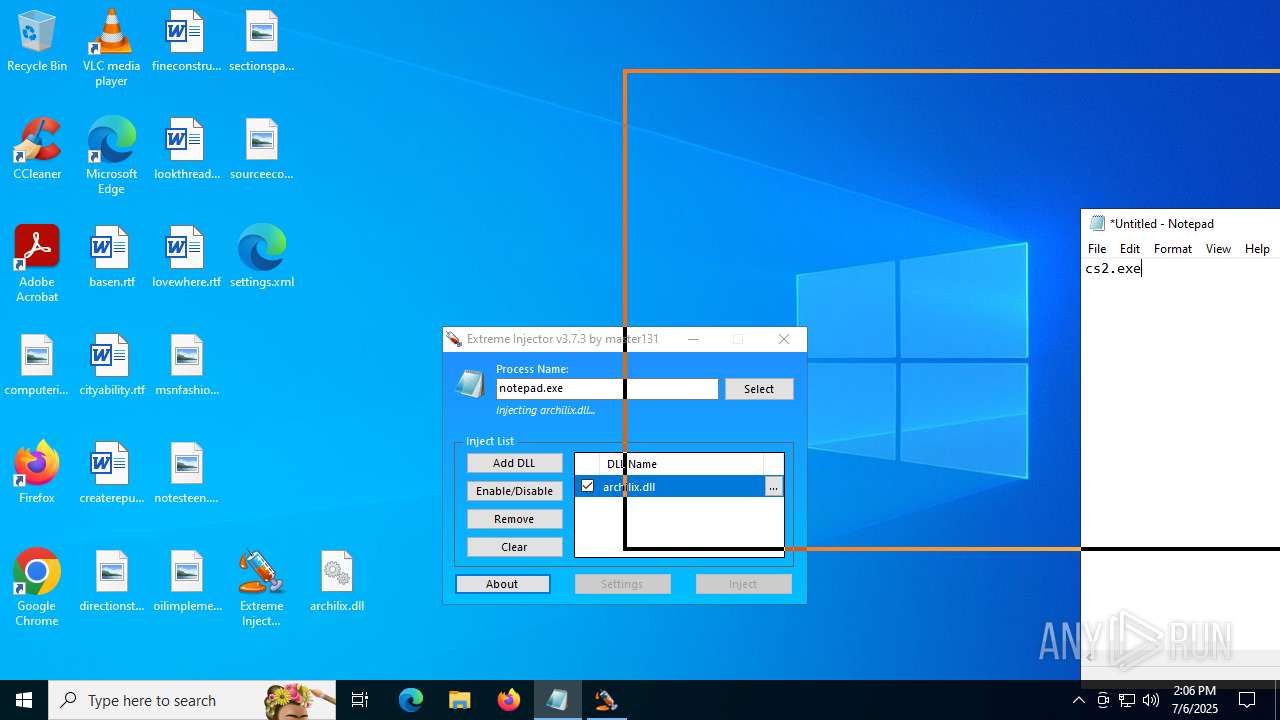Open the File menu in Notepad
Screen dimensions: 1280x720
coord(1097,249)
